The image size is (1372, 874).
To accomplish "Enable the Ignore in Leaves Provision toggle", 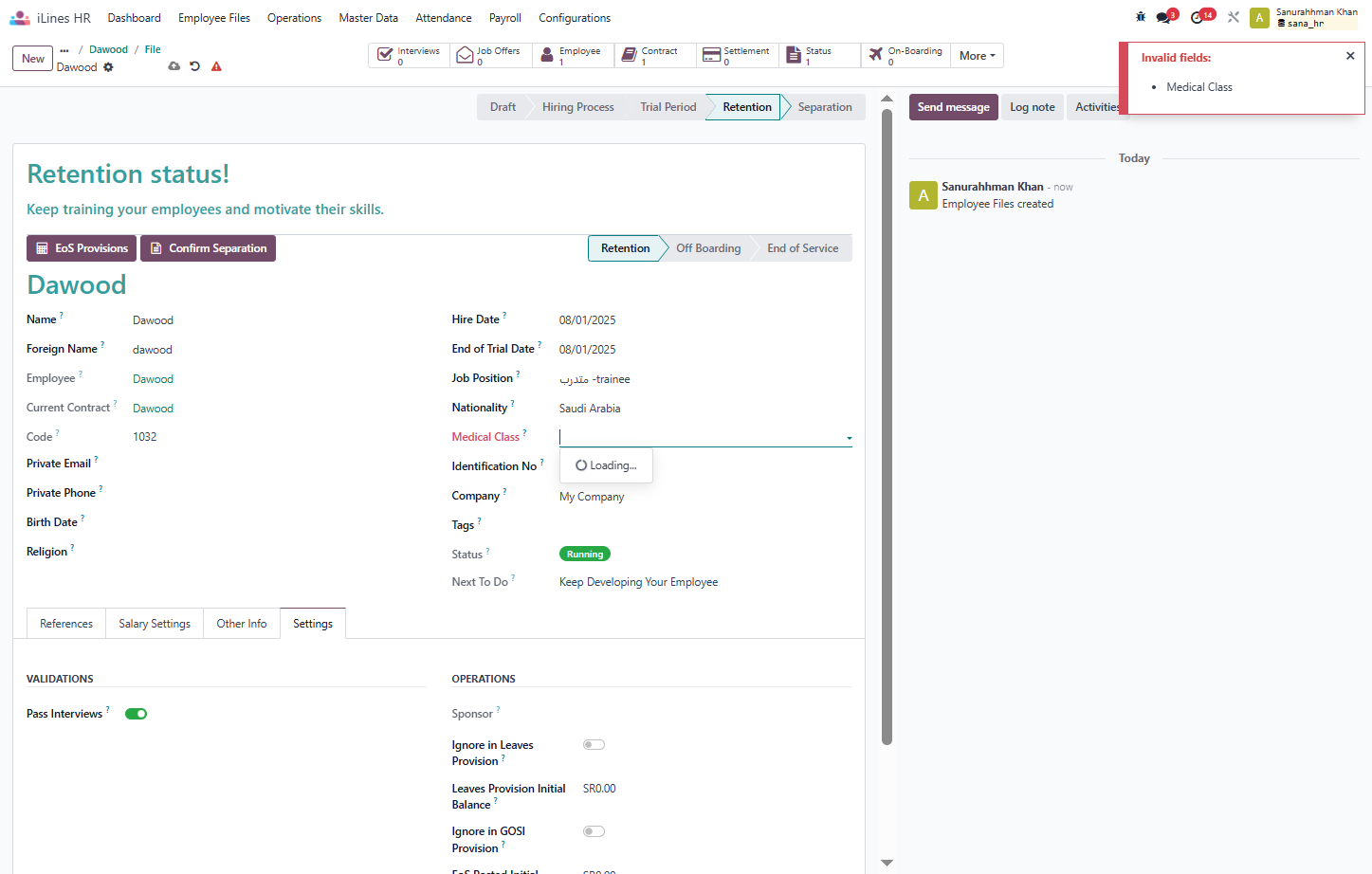I will tap(594, 745).
